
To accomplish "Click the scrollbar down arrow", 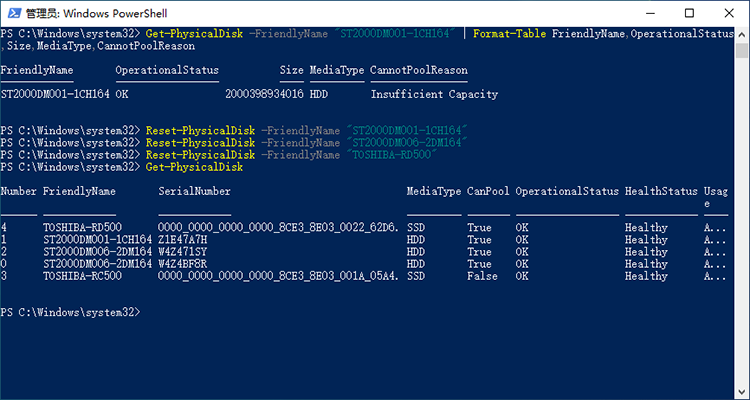I will click(x=742, y=392).
